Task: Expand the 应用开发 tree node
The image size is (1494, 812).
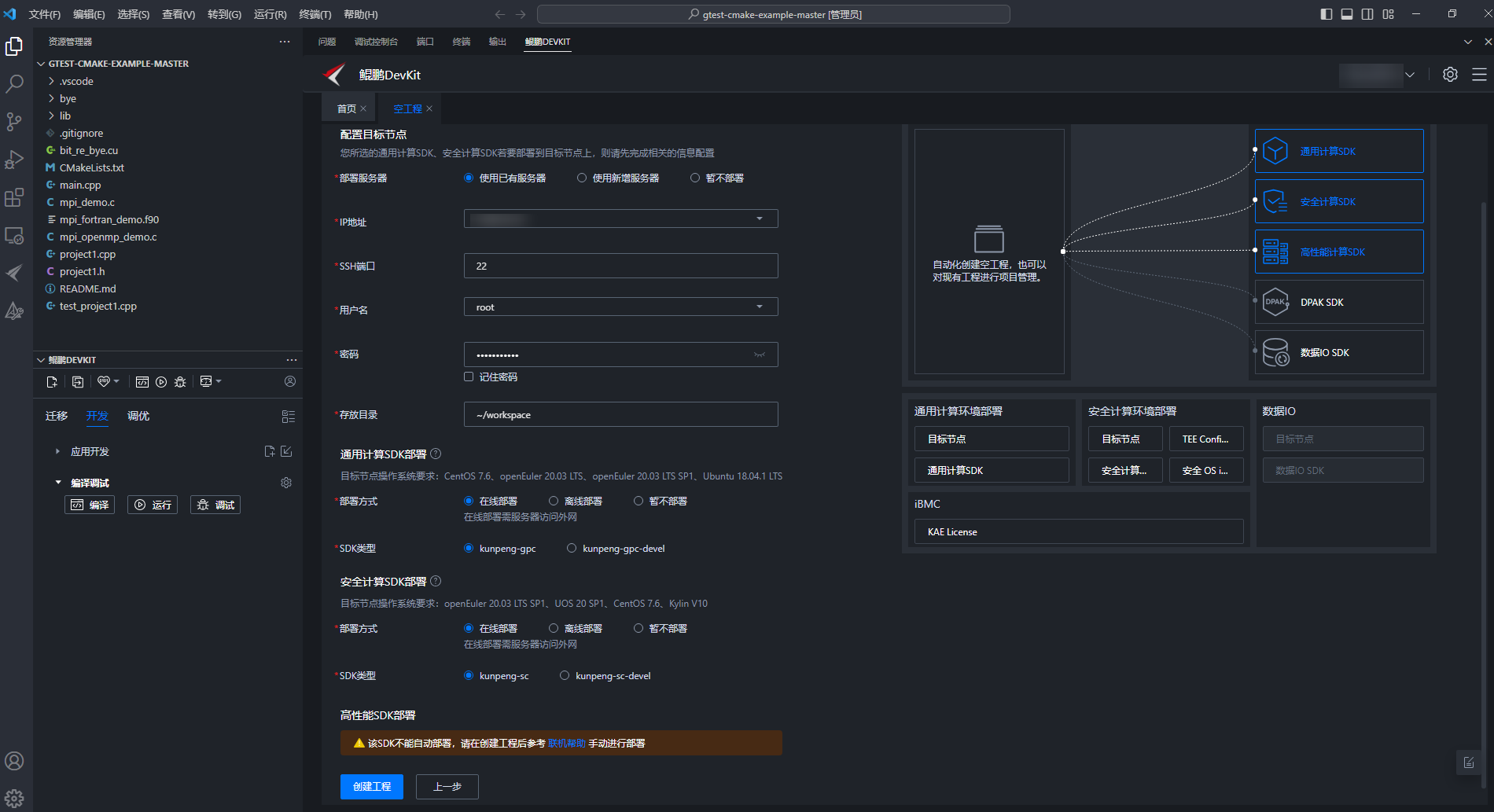Action: click(57, 451)
